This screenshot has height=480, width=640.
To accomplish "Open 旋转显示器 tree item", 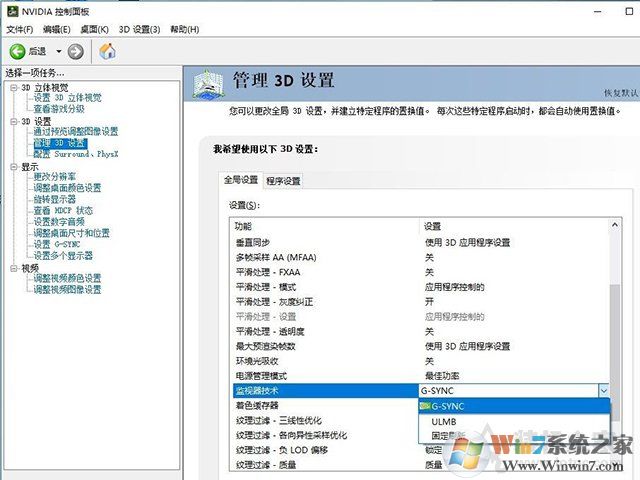I will pyautogui.click(x=55, y=199).
